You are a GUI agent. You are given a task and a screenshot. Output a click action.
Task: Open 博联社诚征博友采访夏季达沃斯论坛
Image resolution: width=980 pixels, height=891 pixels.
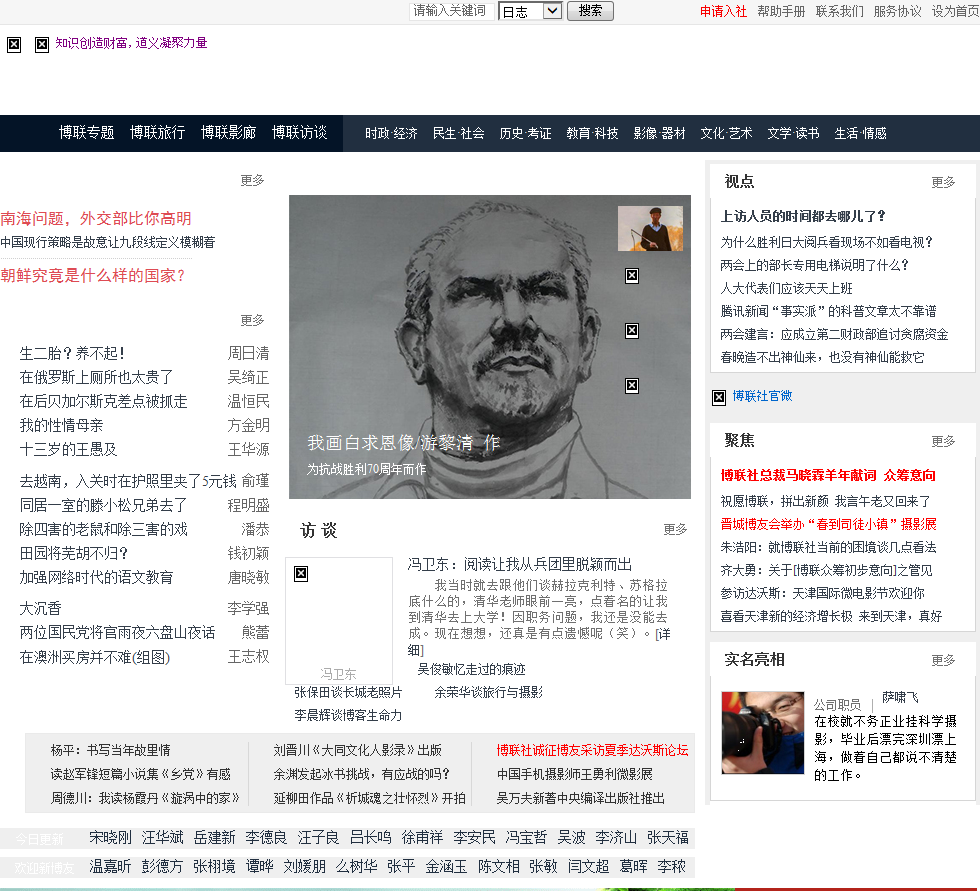point(592,750)
